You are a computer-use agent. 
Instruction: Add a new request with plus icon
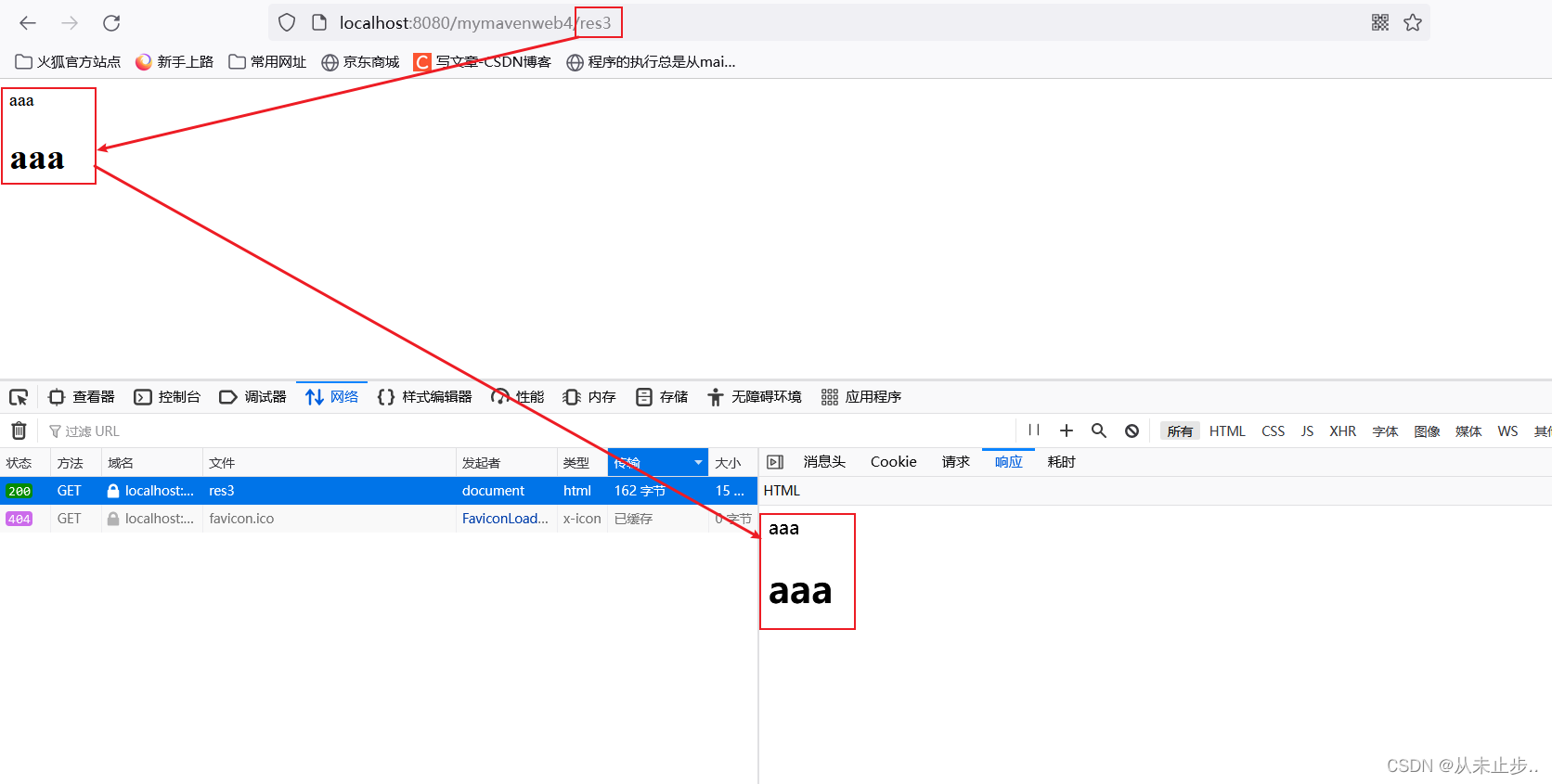[1067, 431]
